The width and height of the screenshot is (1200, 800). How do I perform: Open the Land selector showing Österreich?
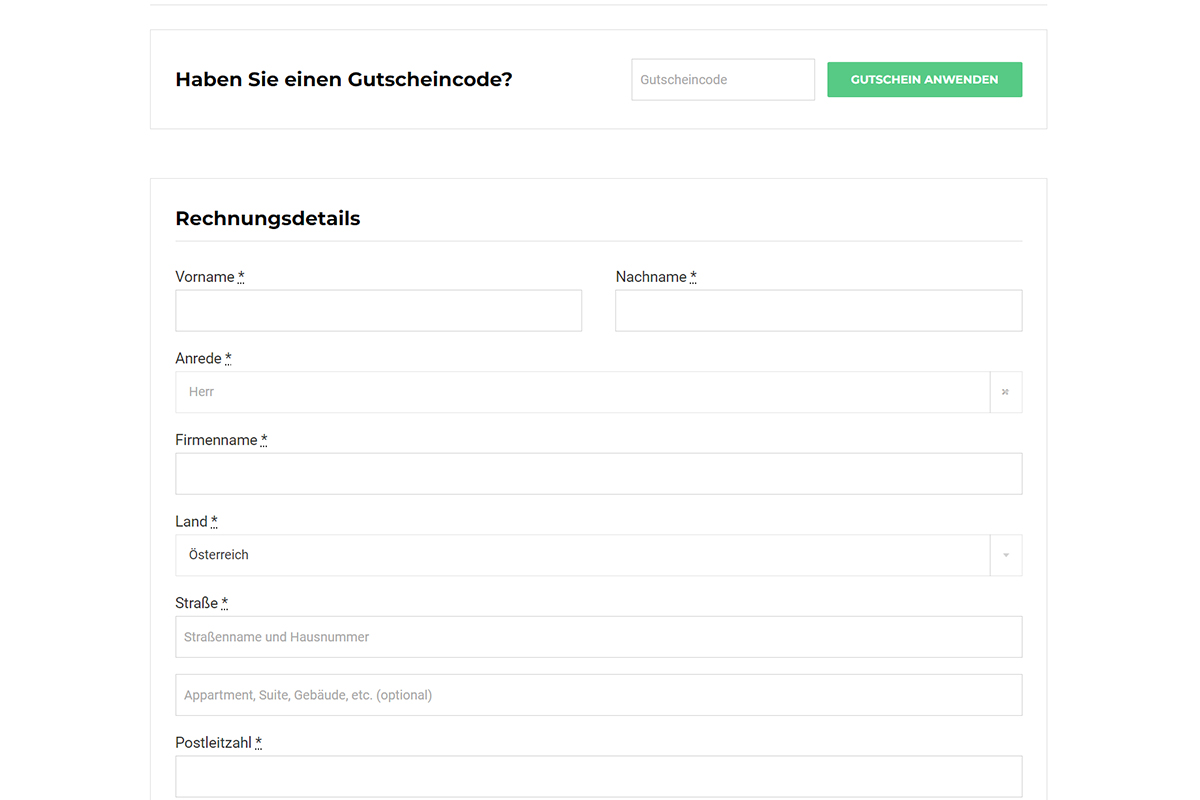point(582,555)
